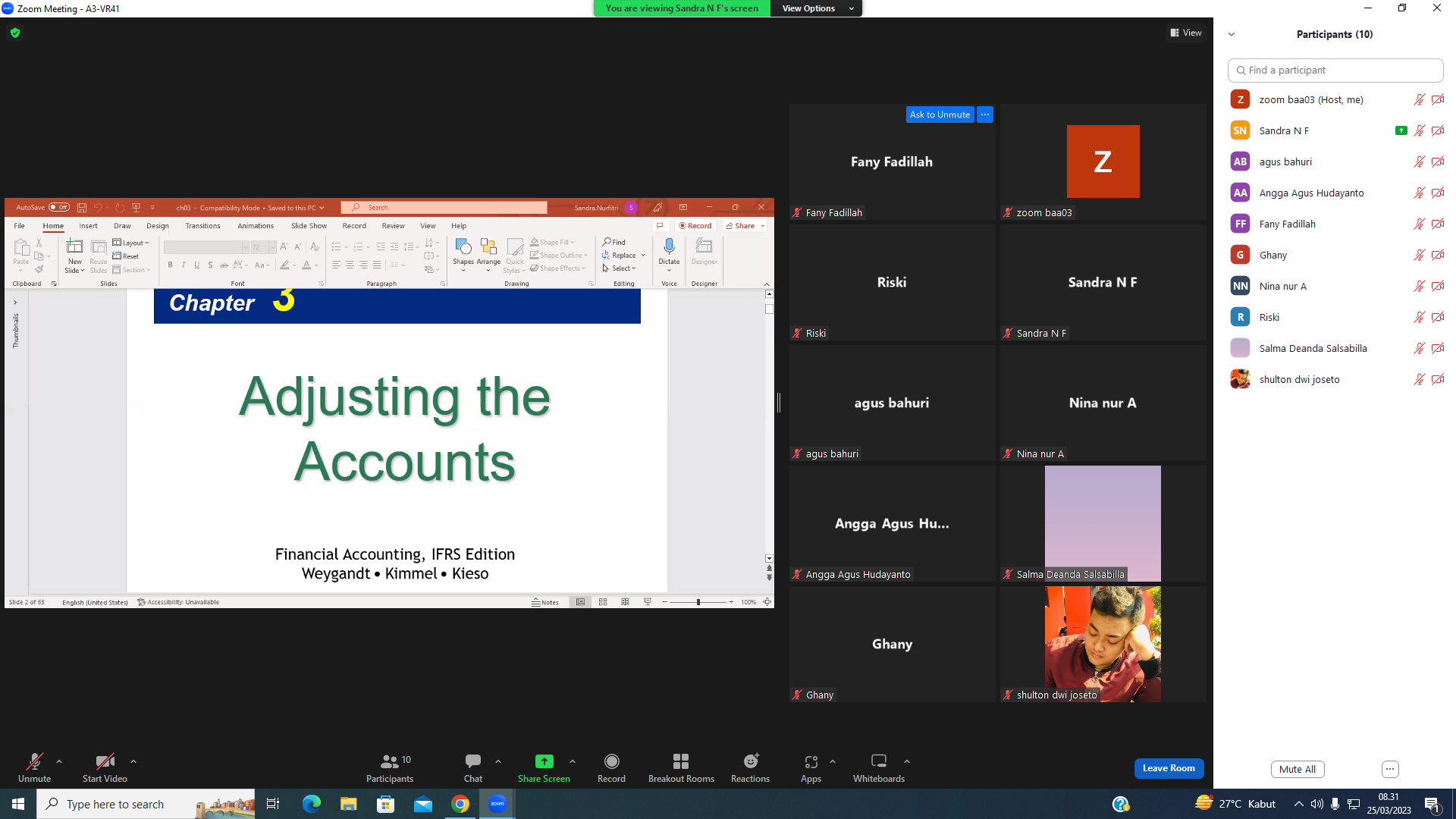Image resolution: width=1456 pixels, height=819 pixels.
Task: Toggle Bold formatting in Font group
Action: pos(170,265)
